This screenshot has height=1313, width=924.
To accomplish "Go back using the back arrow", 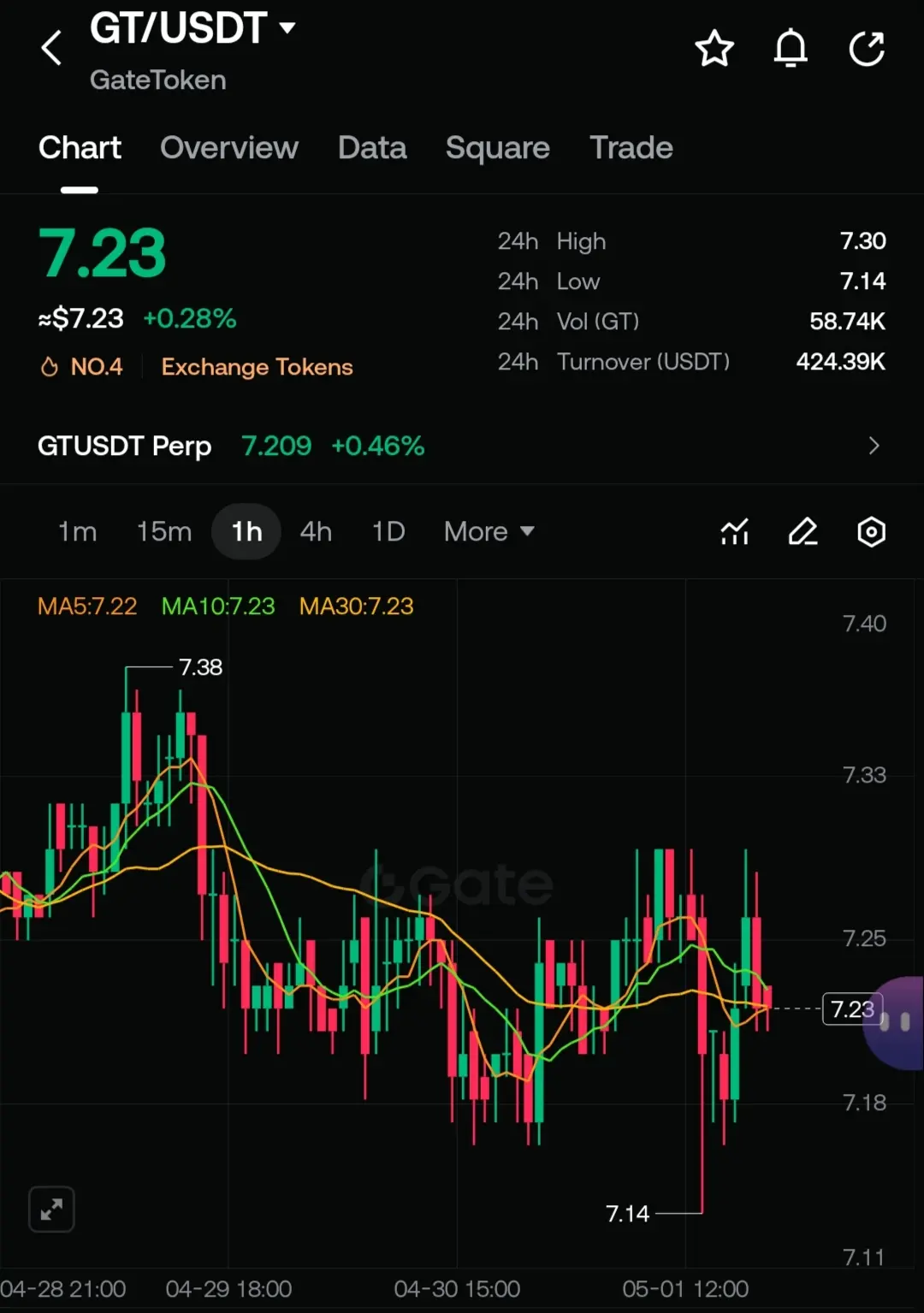I will click(x=52, y=48).
